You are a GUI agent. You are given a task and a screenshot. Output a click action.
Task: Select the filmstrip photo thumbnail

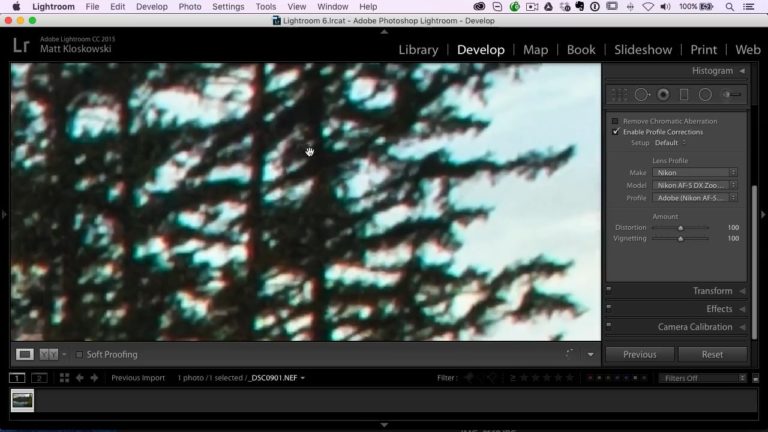(x=23, y=400)
